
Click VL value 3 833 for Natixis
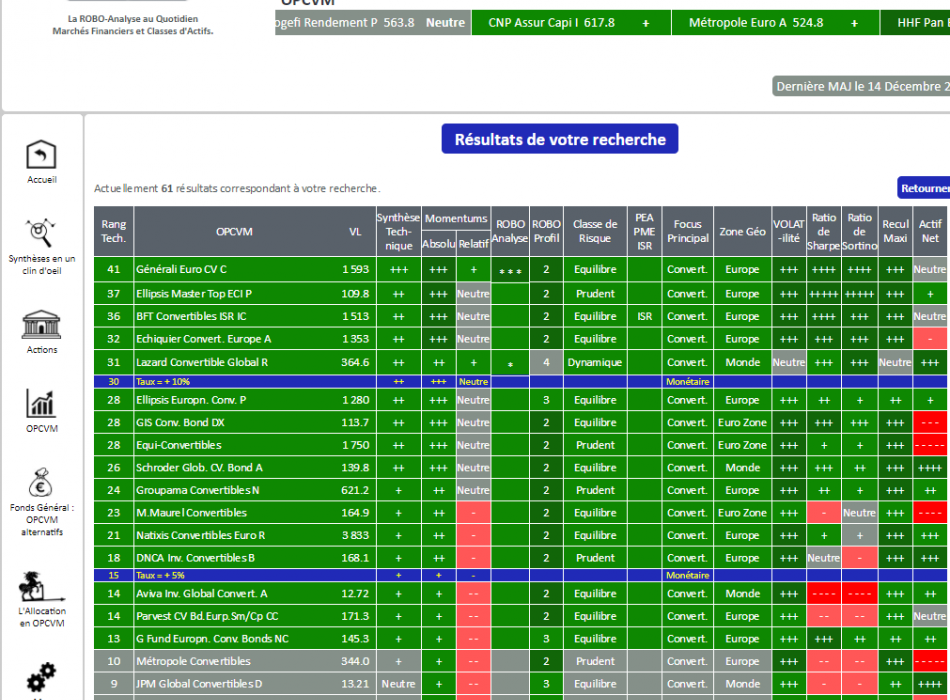tap(355, 535)
